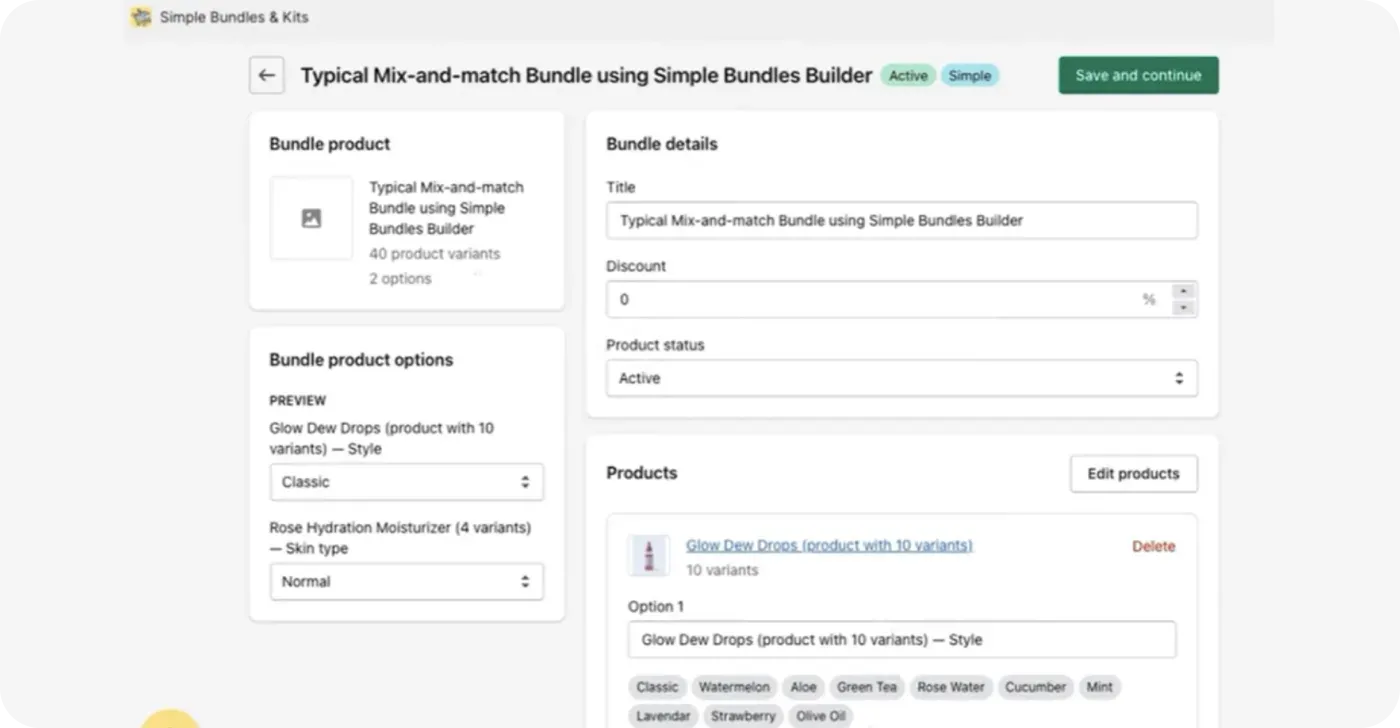Open the Skin type dropdown set to Normal
This screenshot has height=728, width=1400.
tap(406, 582)
